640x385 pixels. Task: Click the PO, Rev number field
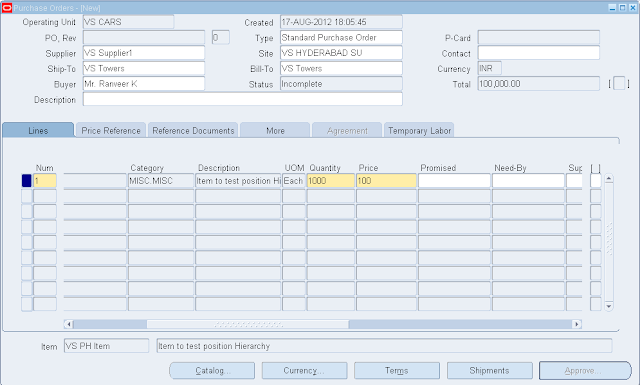tap(144, 38)
